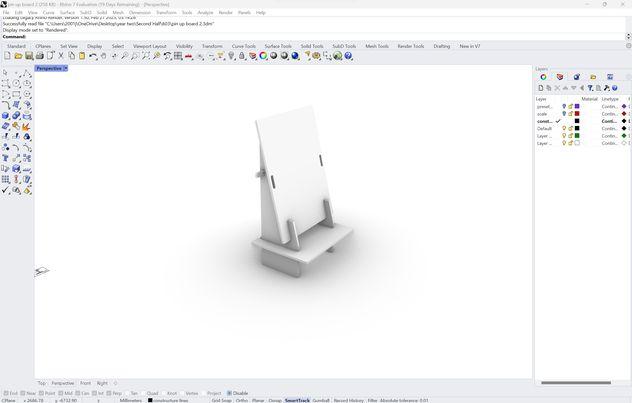Cut selection with the scissors icon

[61, 56]
